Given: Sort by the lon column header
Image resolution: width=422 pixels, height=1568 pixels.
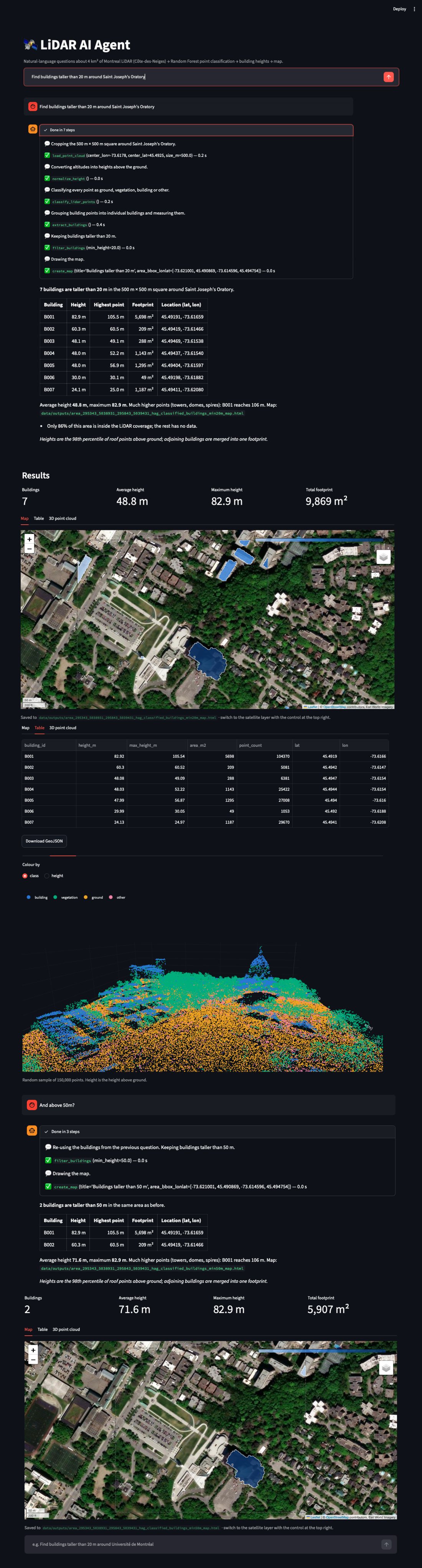Looking at the screenshot, I should click(x=364, y=745).
